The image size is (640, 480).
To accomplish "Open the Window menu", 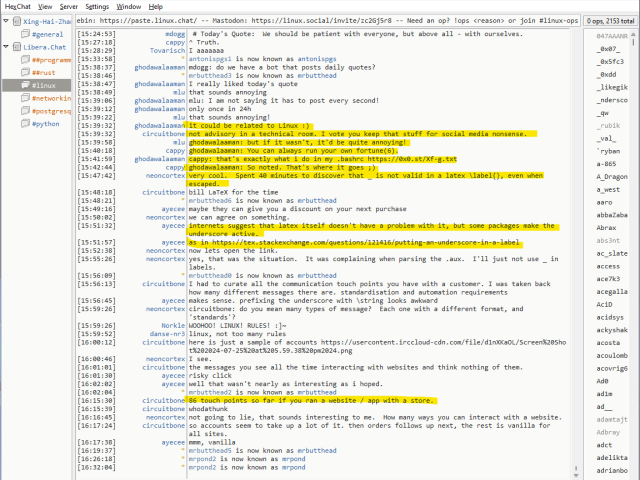I will click(x=128, y=6).
